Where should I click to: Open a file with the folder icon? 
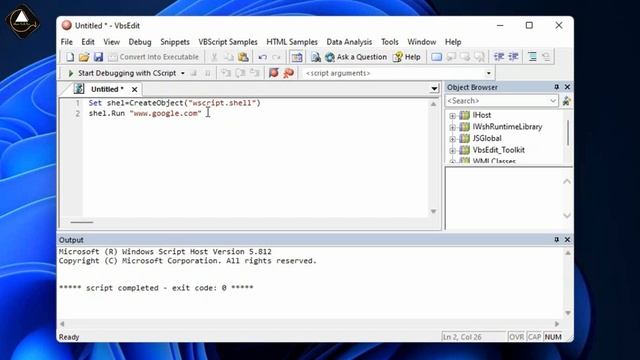tap(84, 57)
